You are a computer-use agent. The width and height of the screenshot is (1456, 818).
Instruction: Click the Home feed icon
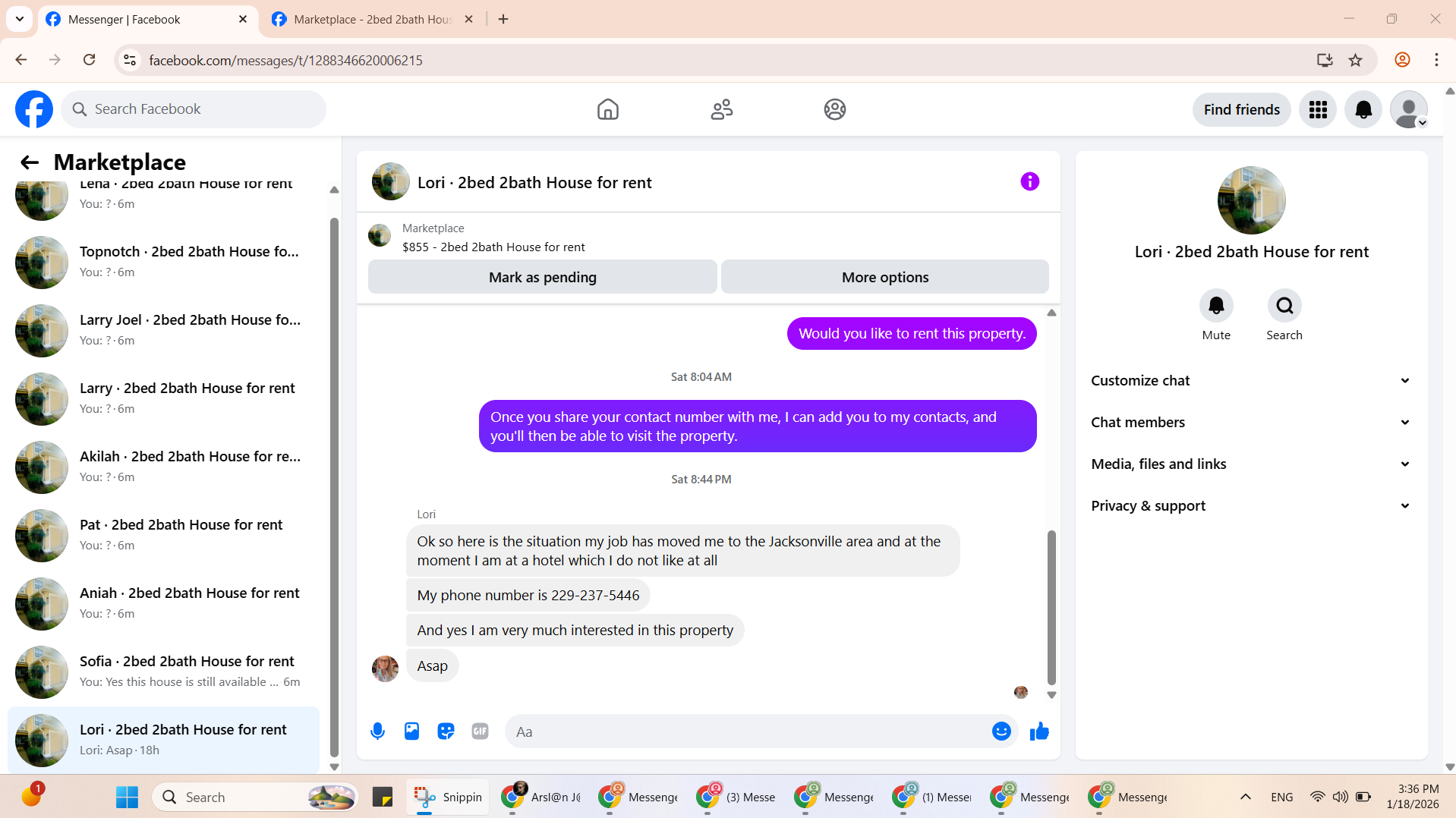pyautogui.click(x=608, y=109)
